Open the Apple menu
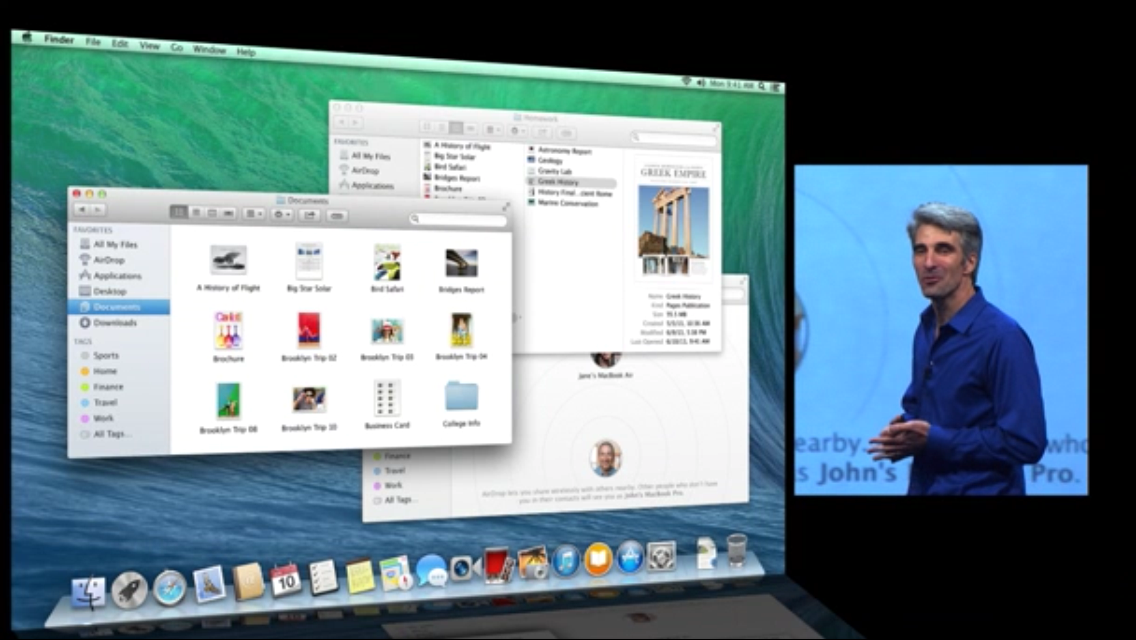The width and height of the screenshot is (1136, 640). click(27, 37)
